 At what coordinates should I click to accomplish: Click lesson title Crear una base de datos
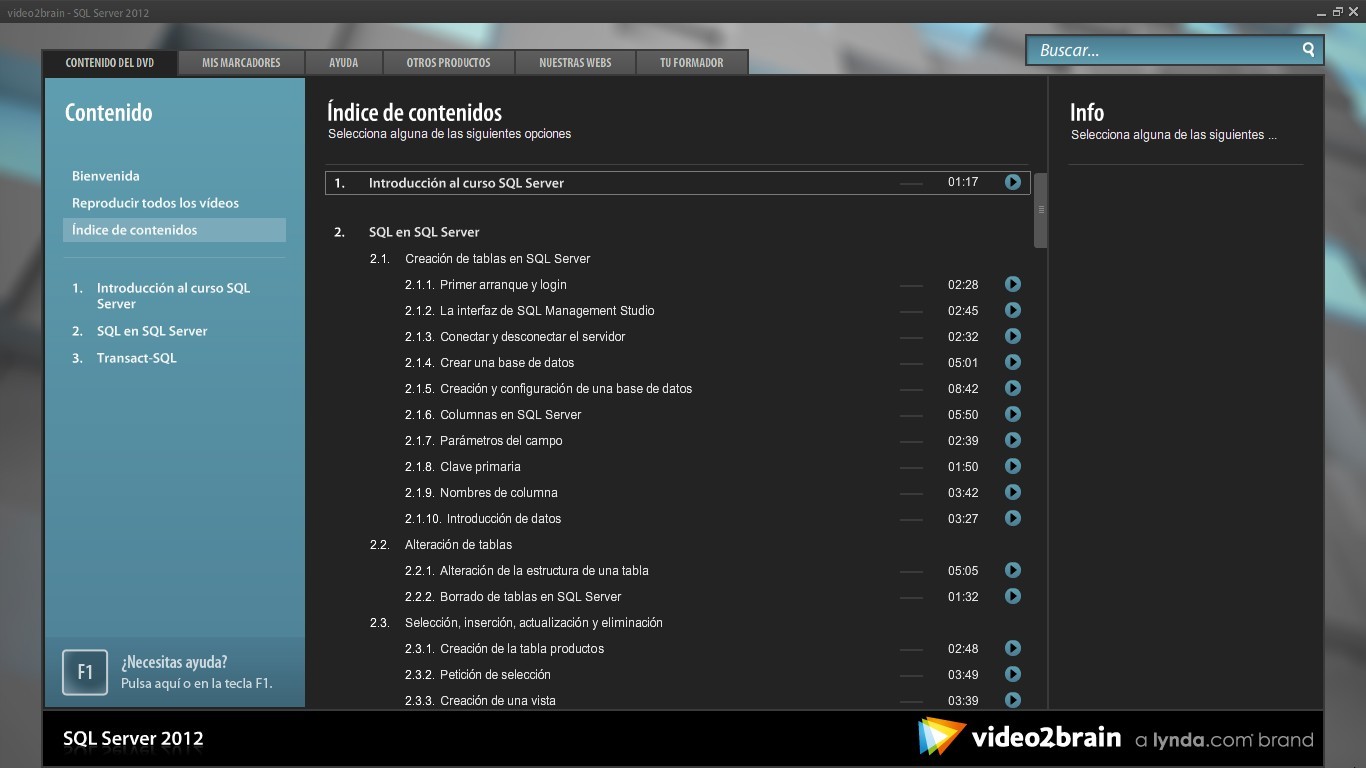pos(507,362)
